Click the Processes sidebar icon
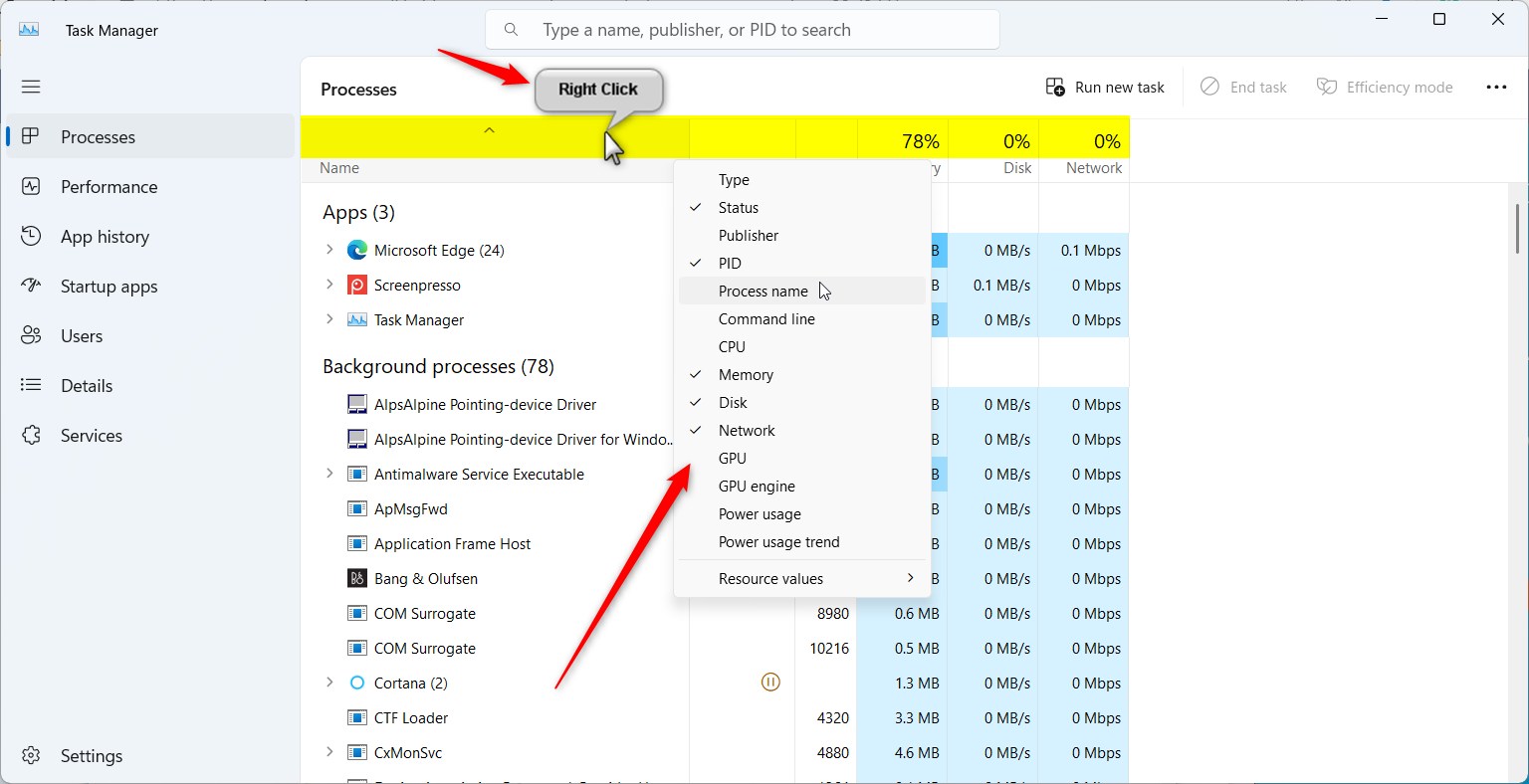 click(31, 136)
